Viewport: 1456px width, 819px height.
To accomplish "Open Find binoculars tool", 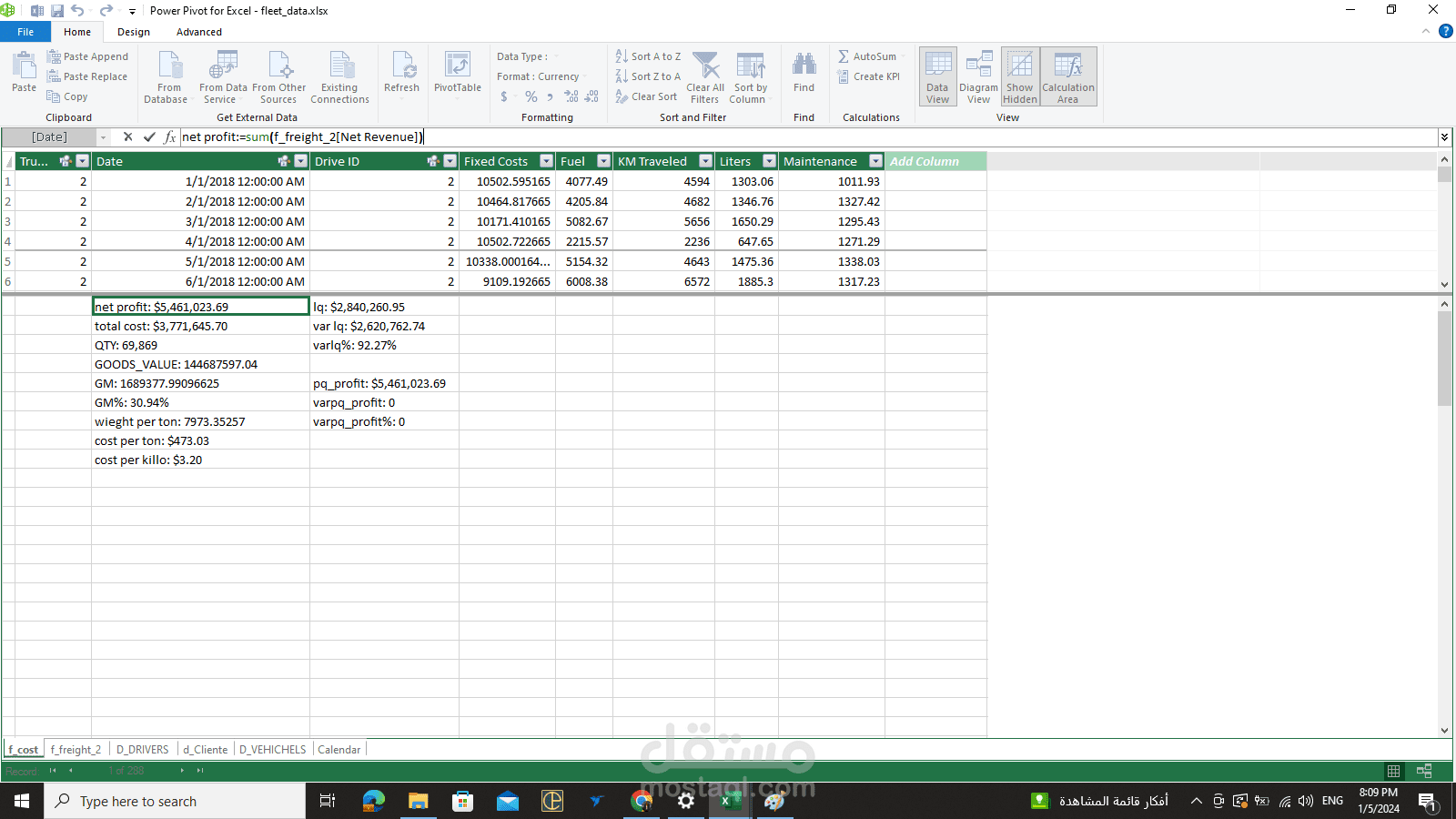I will (804, 72).
